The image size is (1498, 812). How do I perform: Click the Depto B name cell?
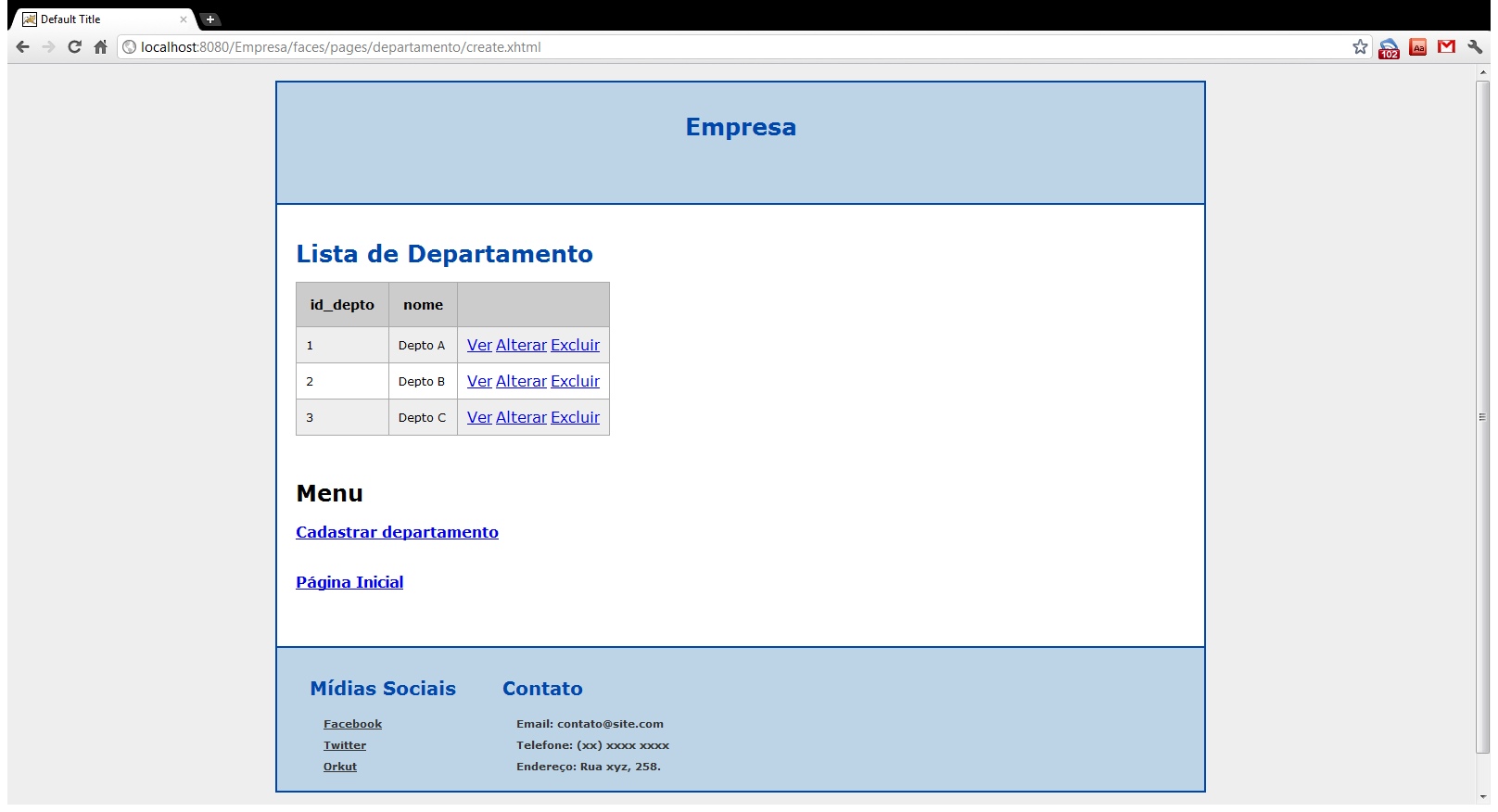pos(423,381)
